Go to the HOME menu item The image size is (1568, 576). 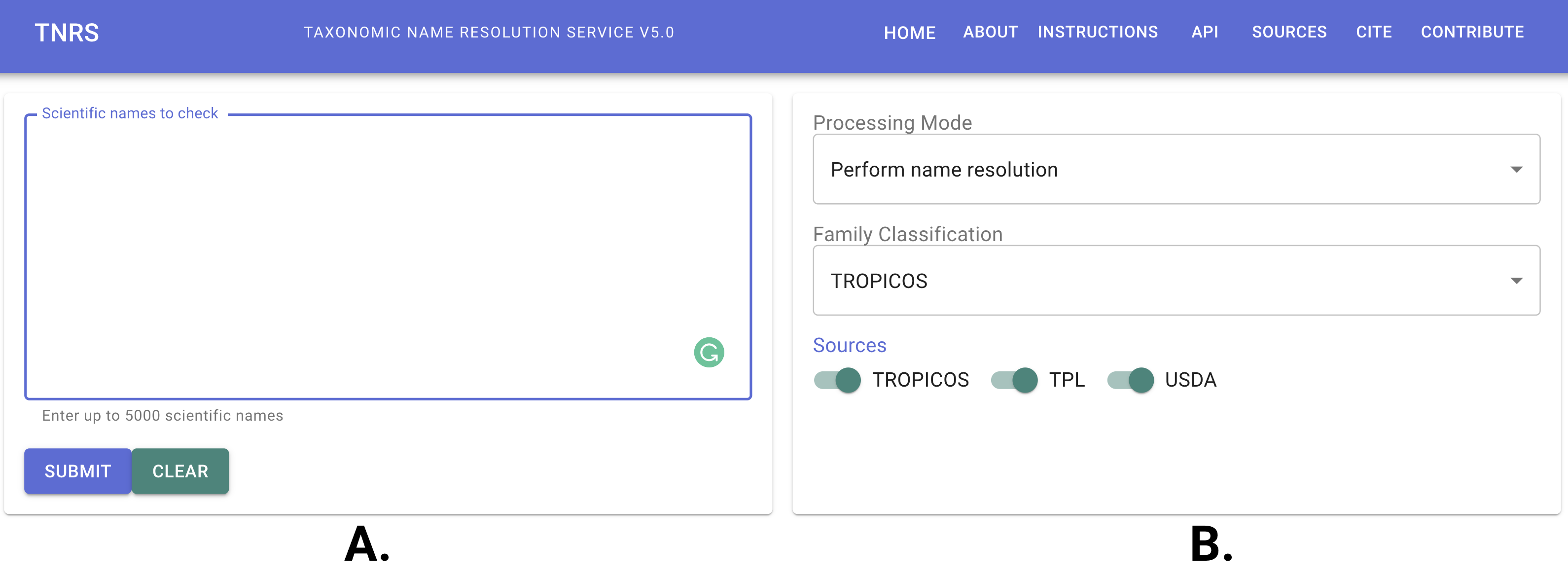[909, 33]
